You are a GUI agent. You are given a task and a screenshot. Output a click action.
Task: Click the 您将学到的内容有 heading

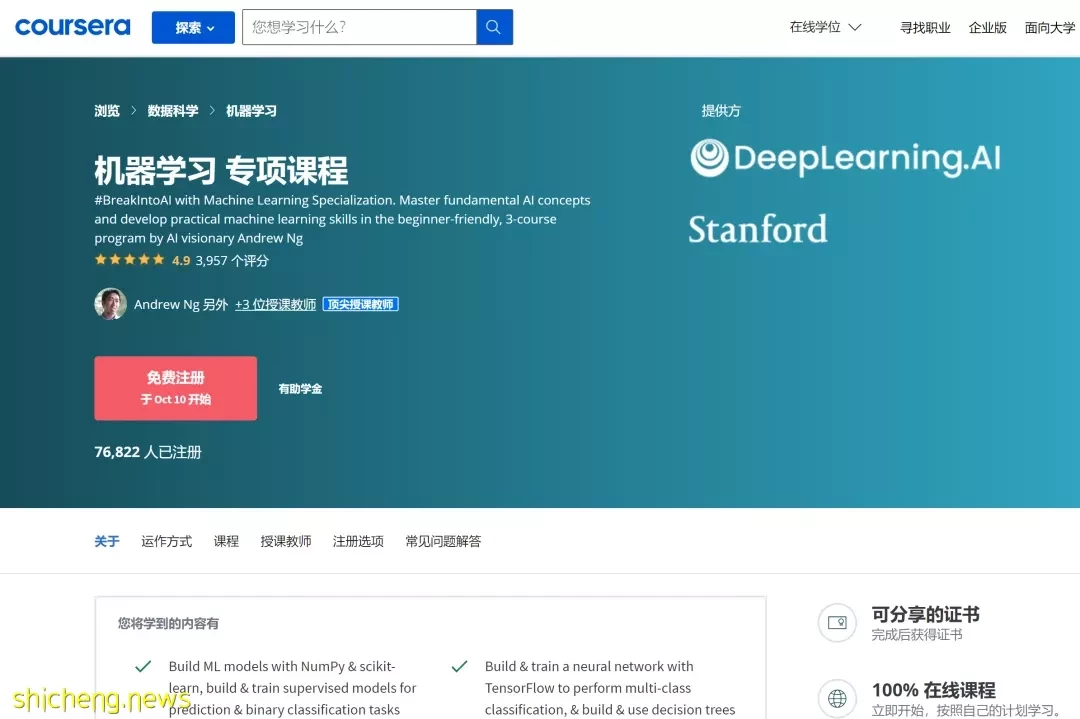click(168, 623)
